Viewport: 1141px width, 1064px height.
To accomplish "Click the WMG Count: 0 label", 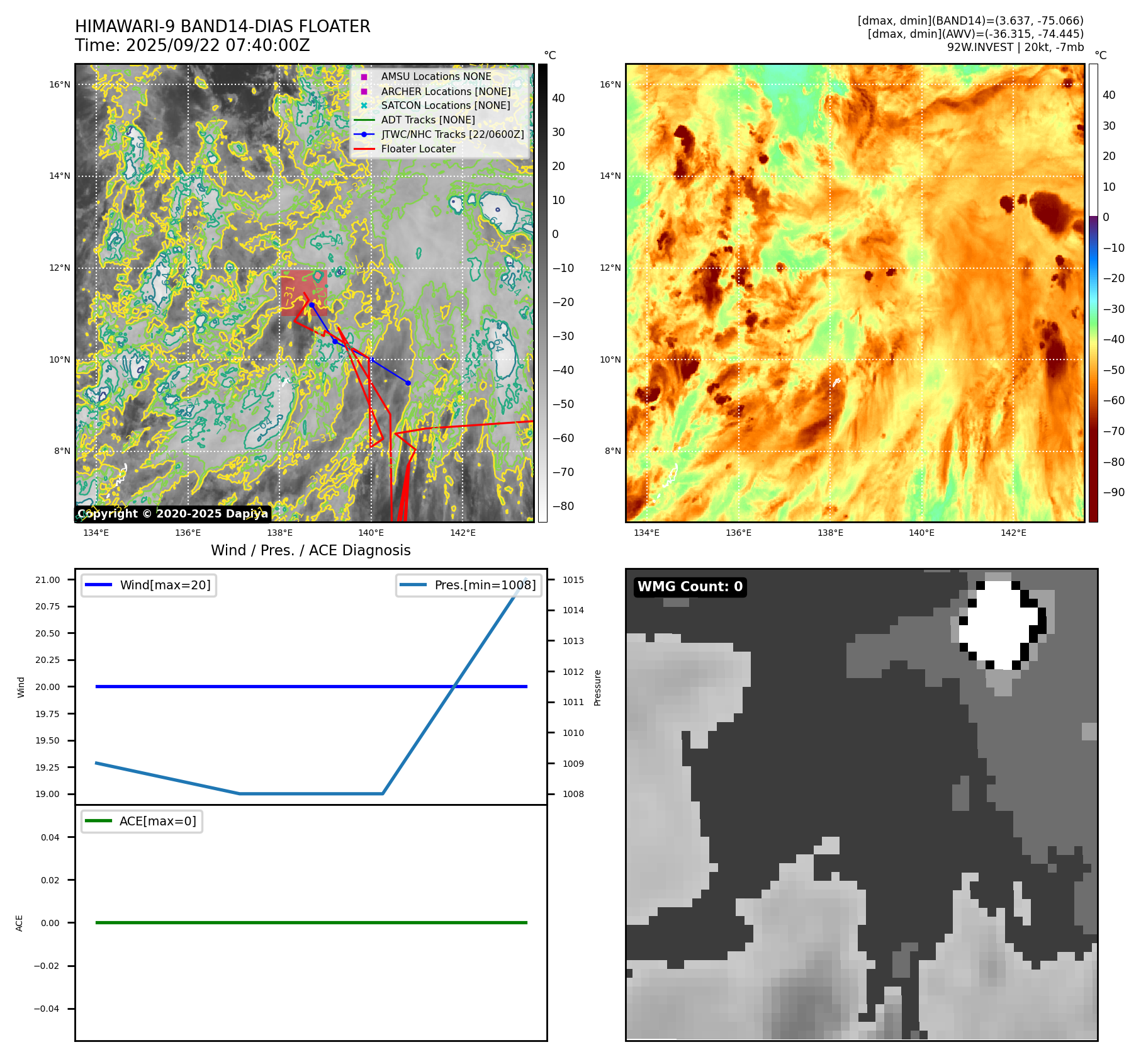I will [x=690, y=587].
